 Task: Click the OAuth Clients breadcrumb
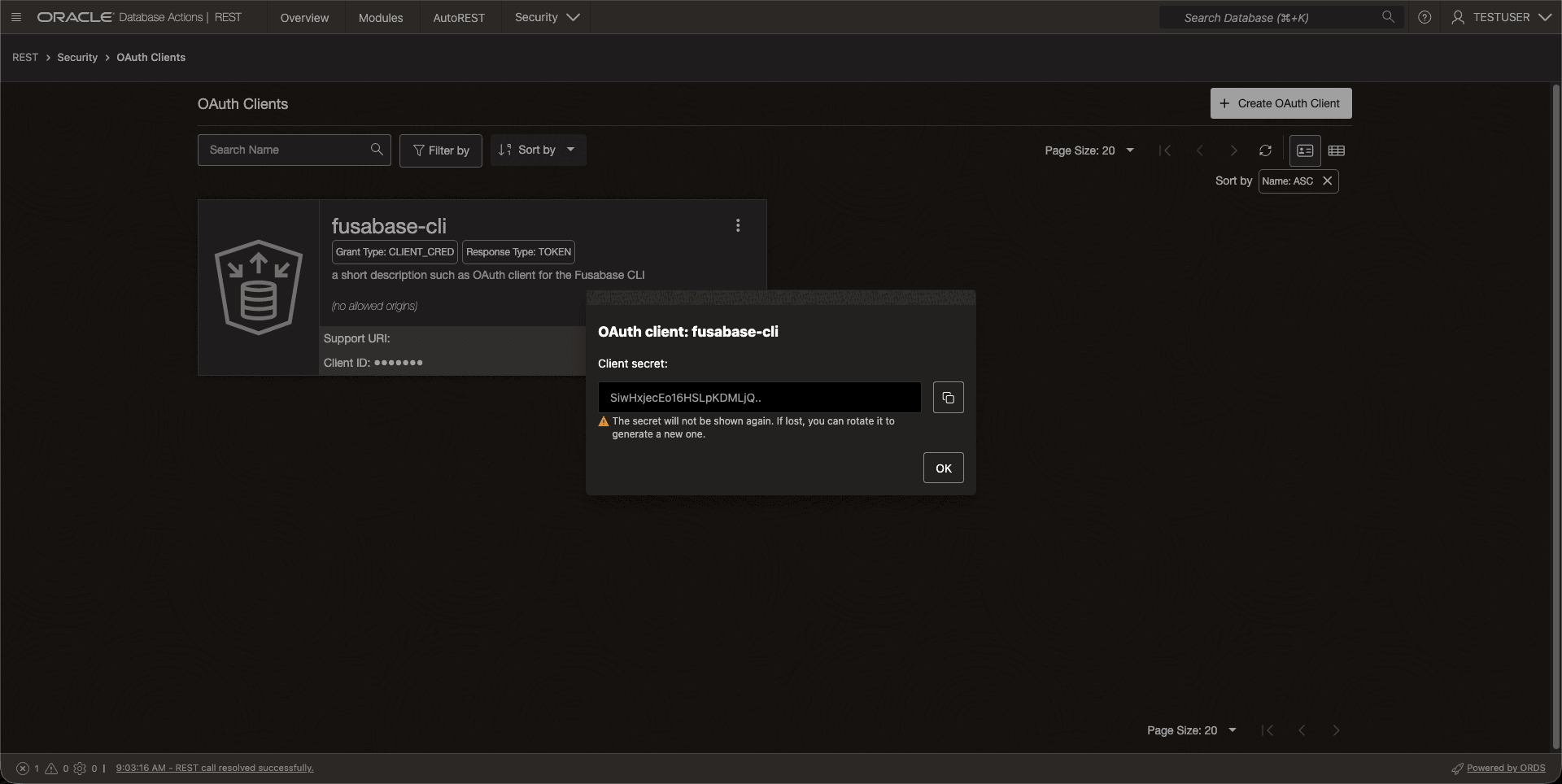coord(151,57)
